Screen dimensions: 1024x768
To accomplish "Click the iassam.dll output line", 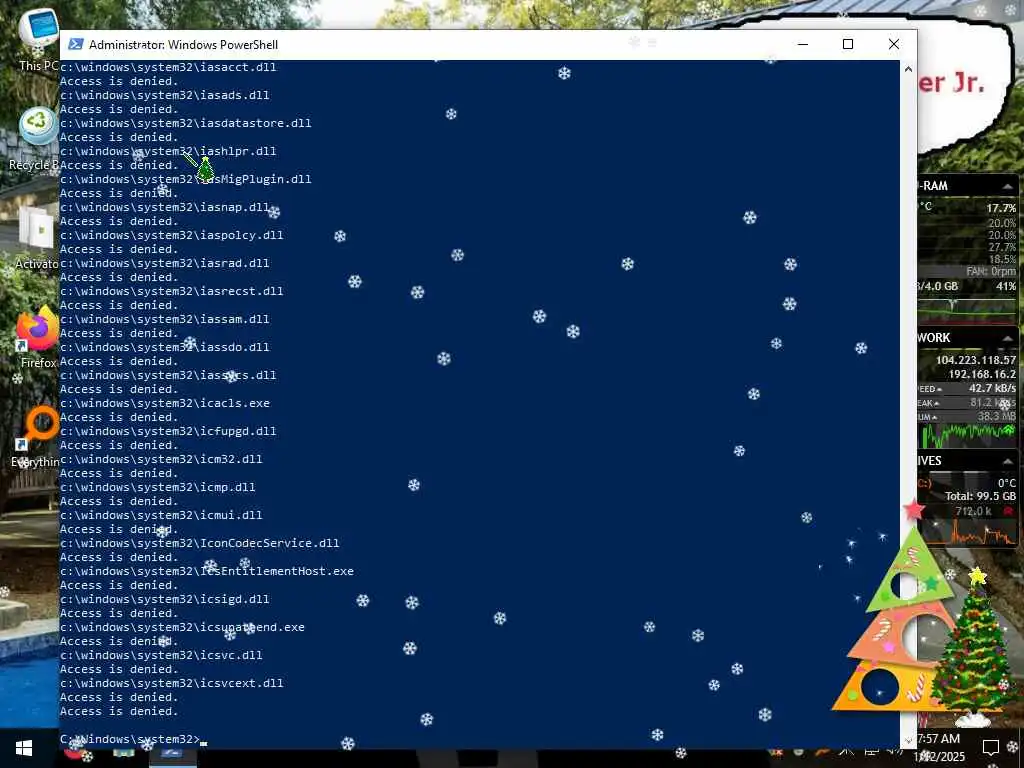I will coord(165,319).
